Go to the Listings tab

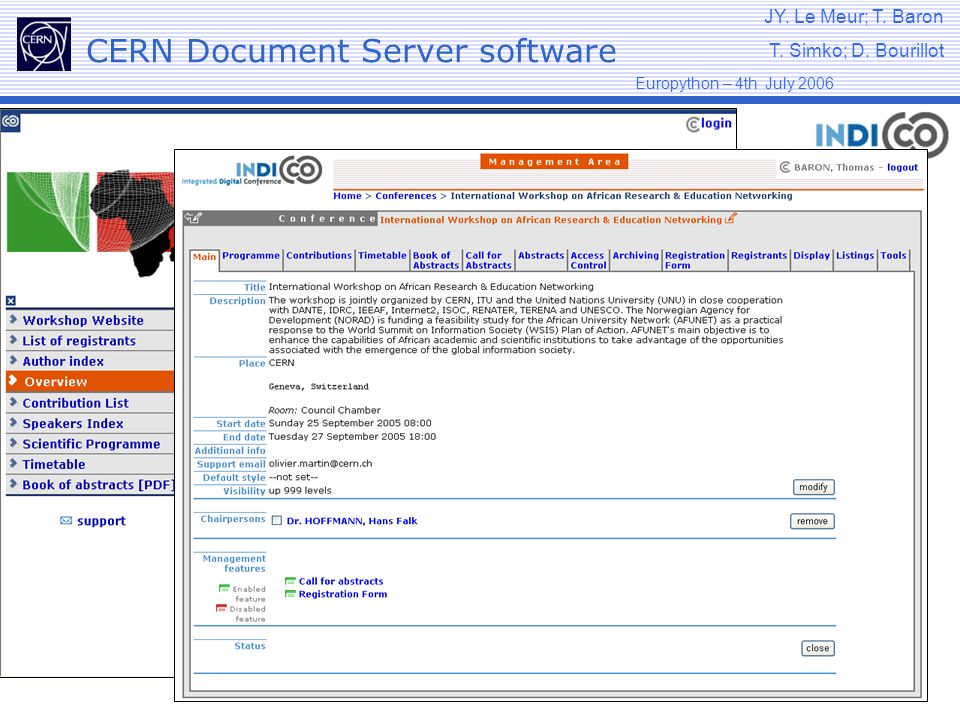pos(855,255)
